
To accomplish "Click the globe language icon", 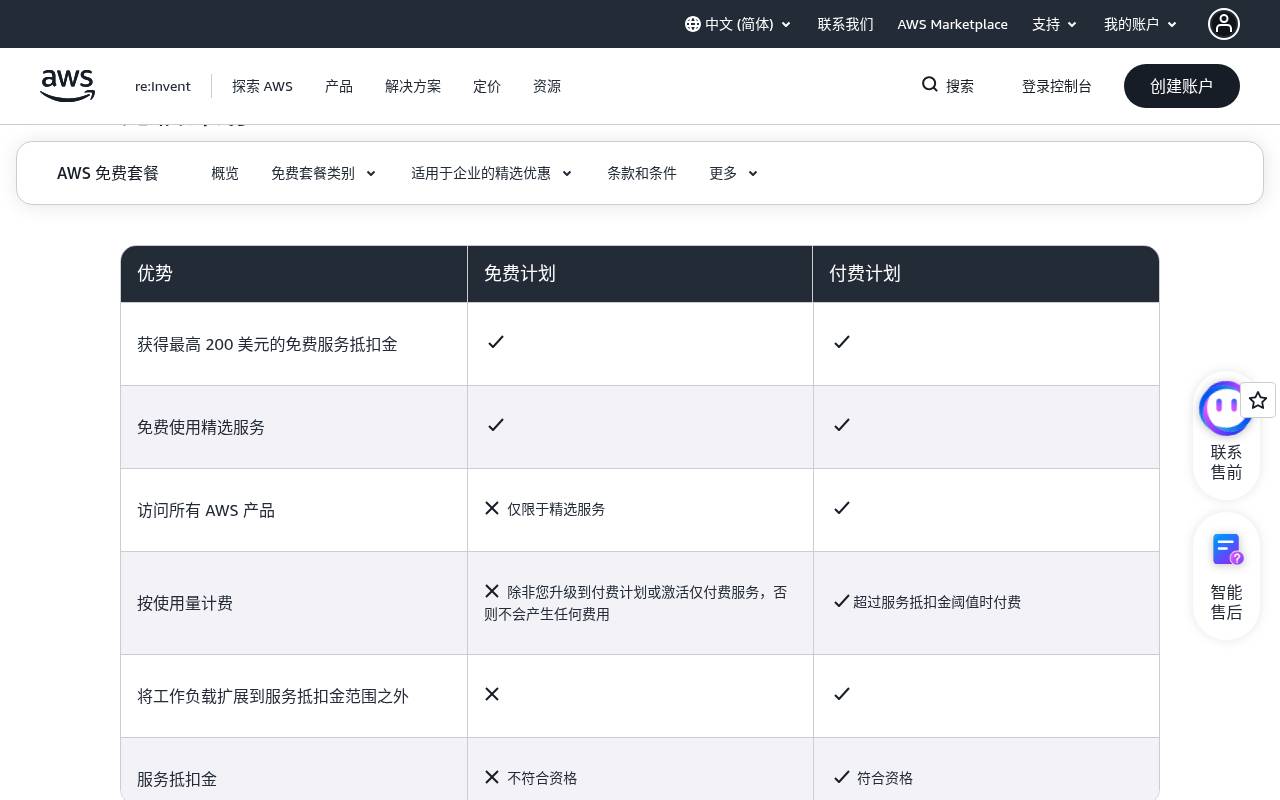I will click(693, 24).
